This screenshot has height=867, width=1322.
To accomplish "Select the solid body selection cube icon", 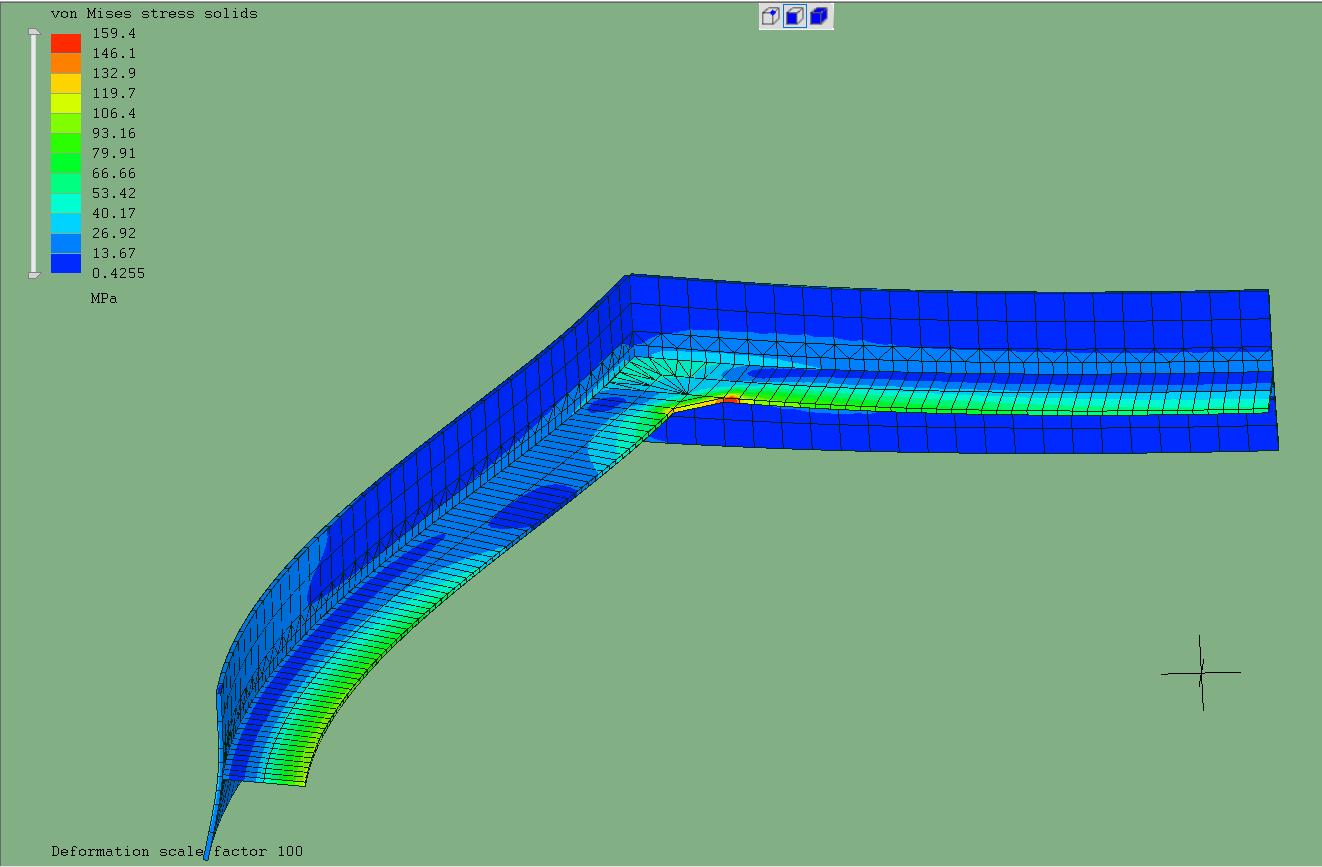I will pyautogui.click(x=820, y=16).
